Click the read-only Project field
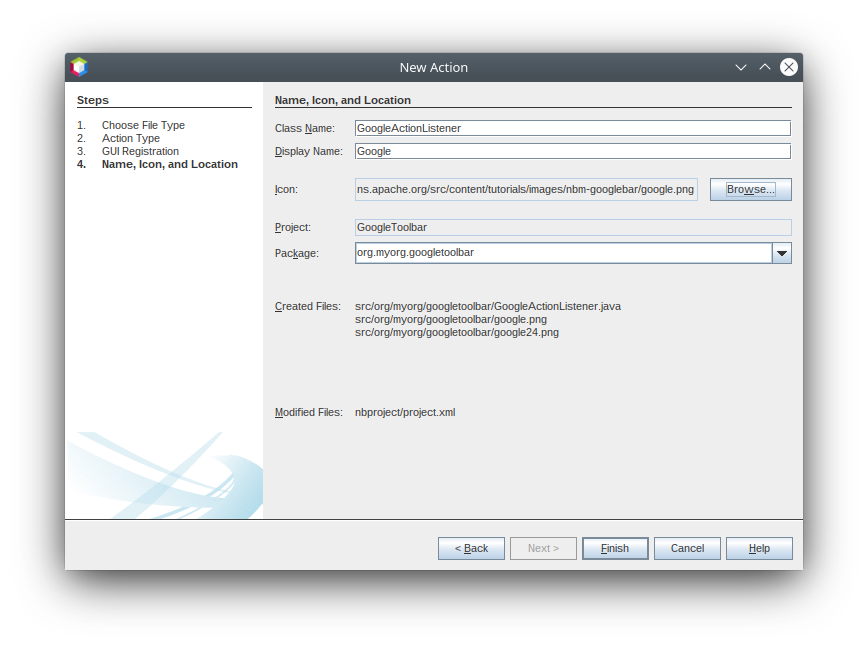The image size is (868, 647). click(x=572, y=228)
